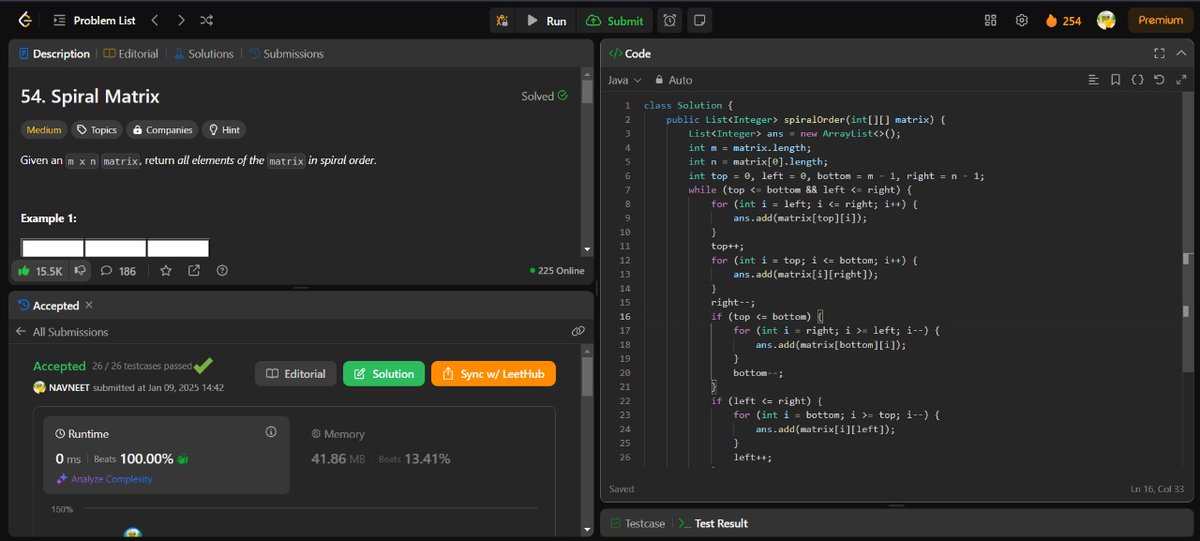
Task: Go back to All Submissions
Action: tap(62, 332)
